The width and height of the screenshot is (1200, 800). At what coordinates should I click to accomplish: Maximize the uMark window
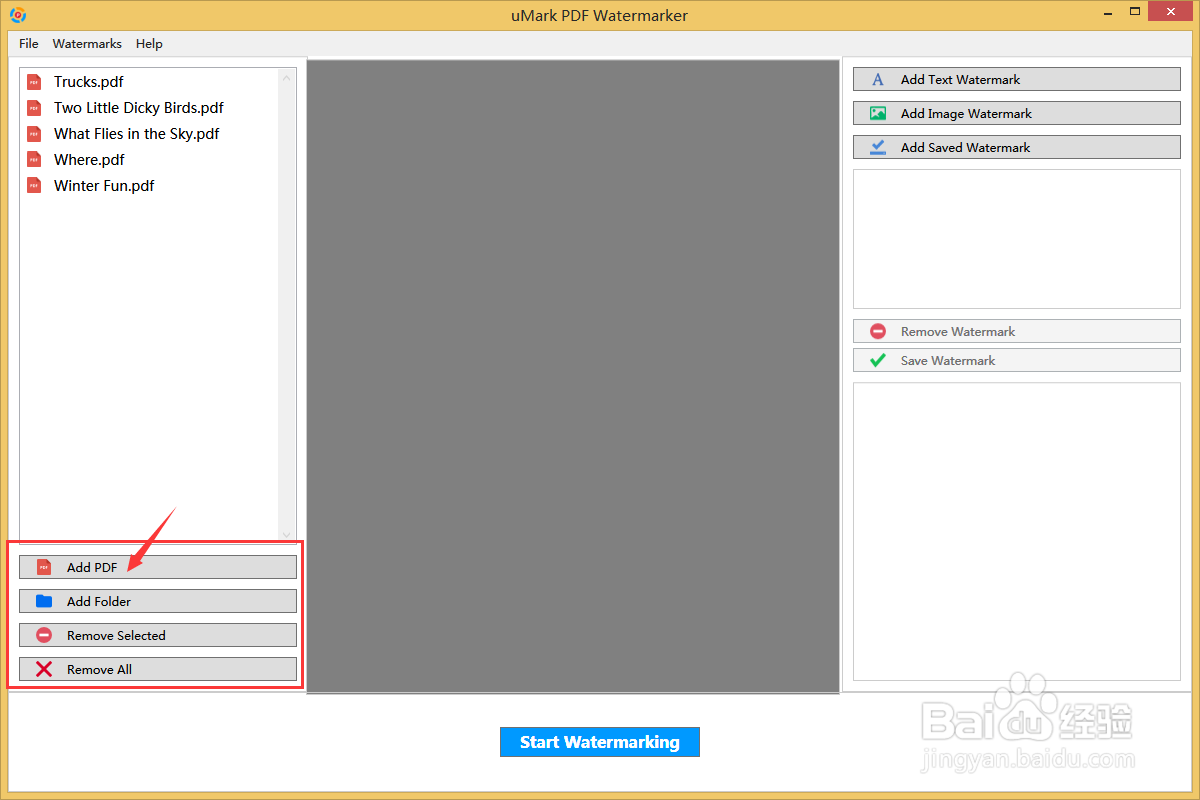click(x=1135, y=13)
